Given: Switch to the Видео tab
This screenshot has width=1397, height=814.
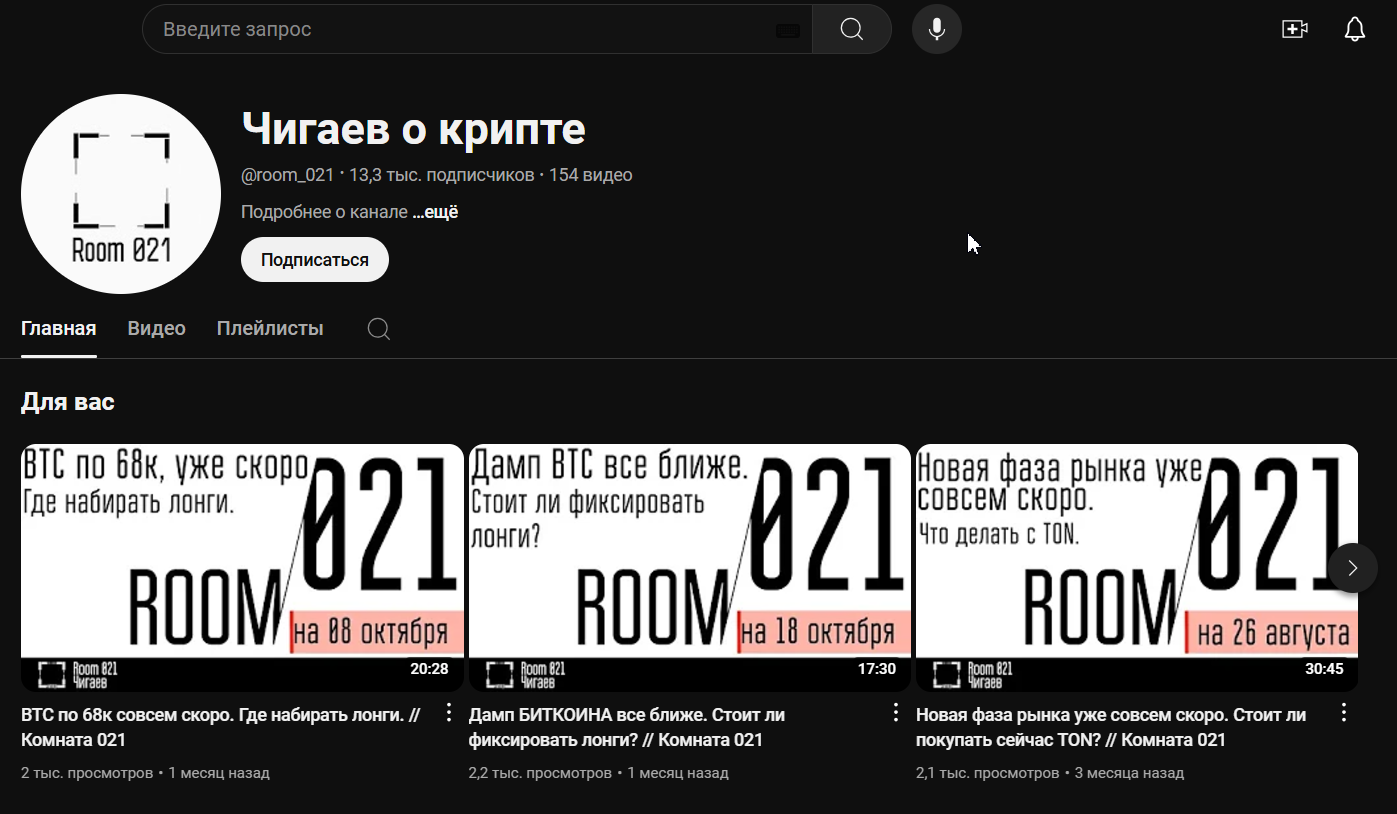Looking at the screenshot, I should (157, 328).
